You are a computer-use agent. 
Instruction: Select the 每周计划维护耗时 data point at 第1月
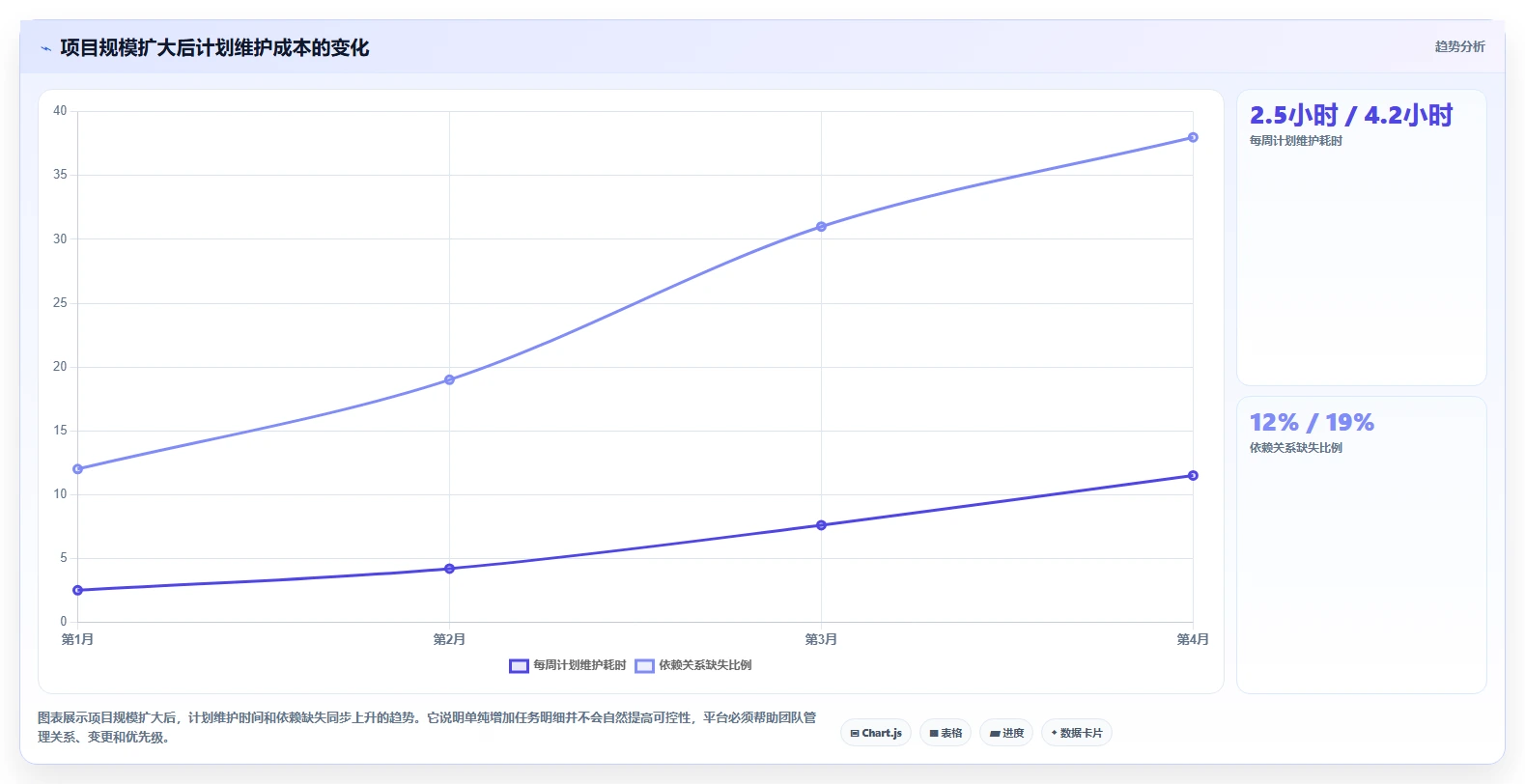point(77,590)
